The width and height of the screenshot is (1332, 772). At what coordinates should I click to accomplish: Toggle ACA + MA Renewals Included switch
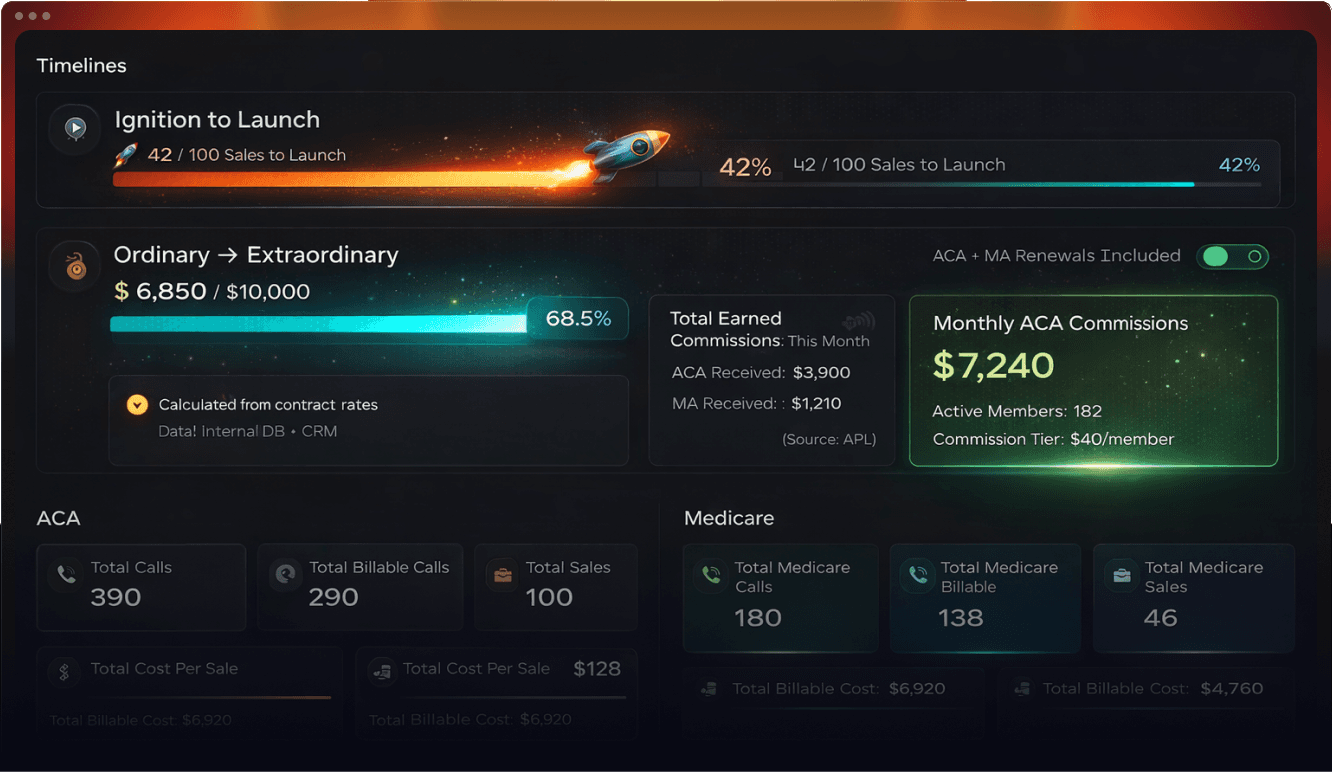1232,257
